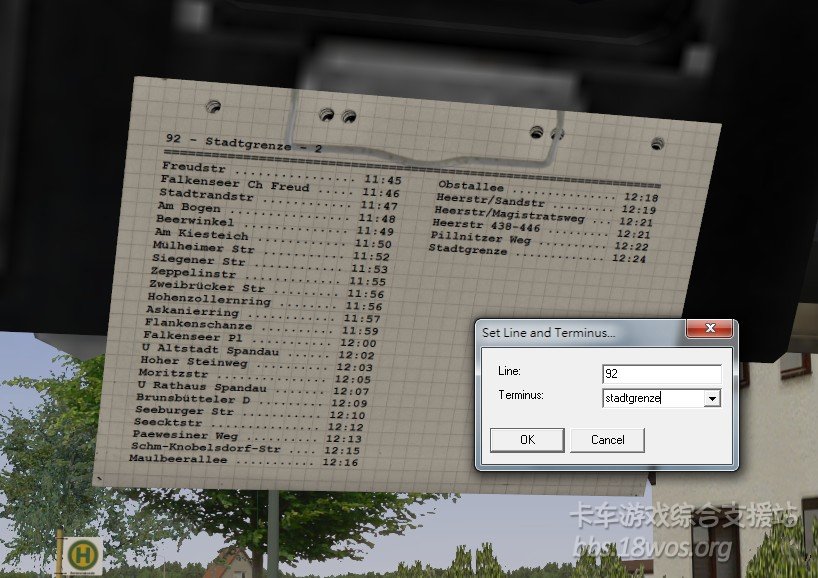
Task: Click the OK button in the dialog
Action: coord(527,440)
